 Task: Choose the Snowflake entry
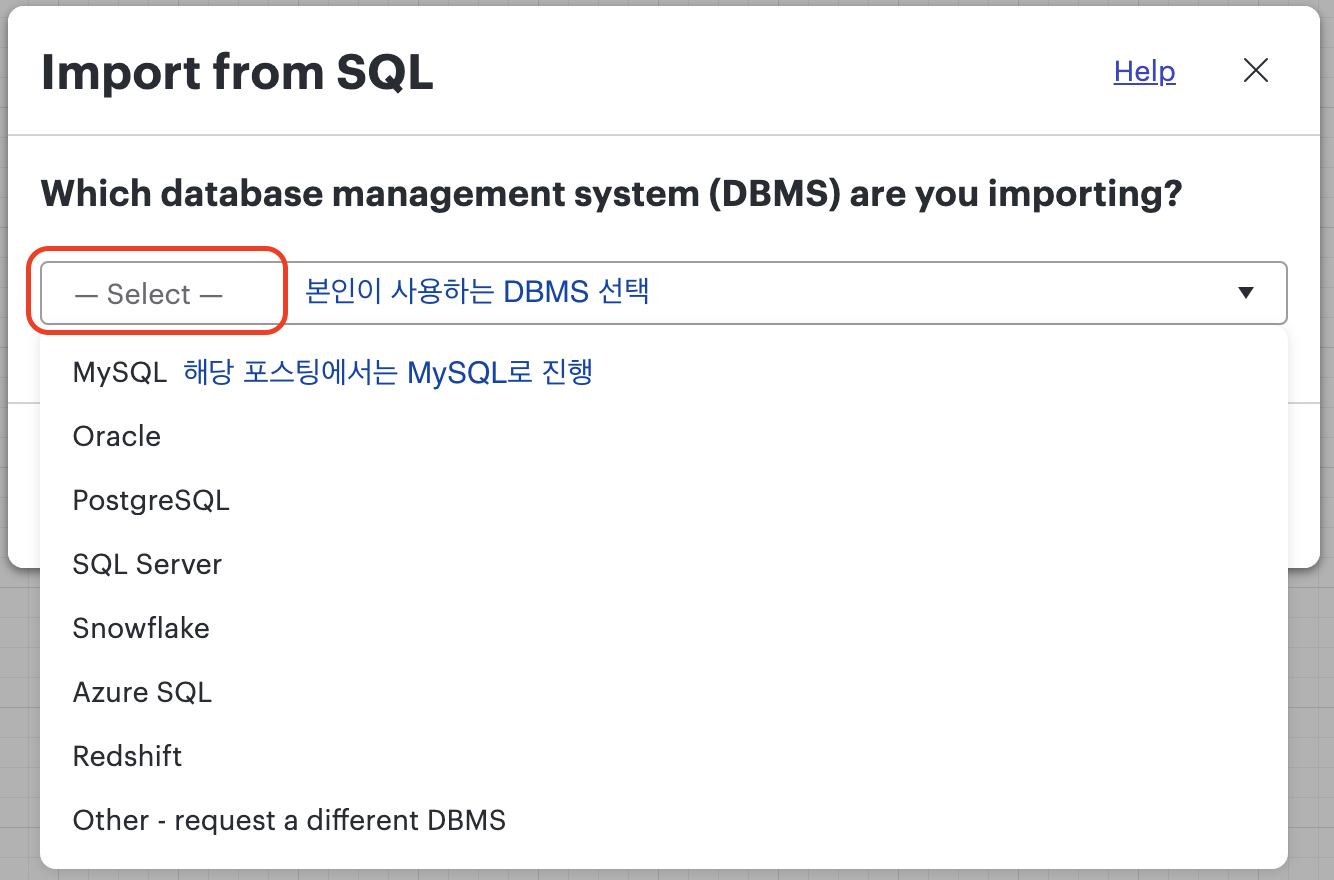663,628
